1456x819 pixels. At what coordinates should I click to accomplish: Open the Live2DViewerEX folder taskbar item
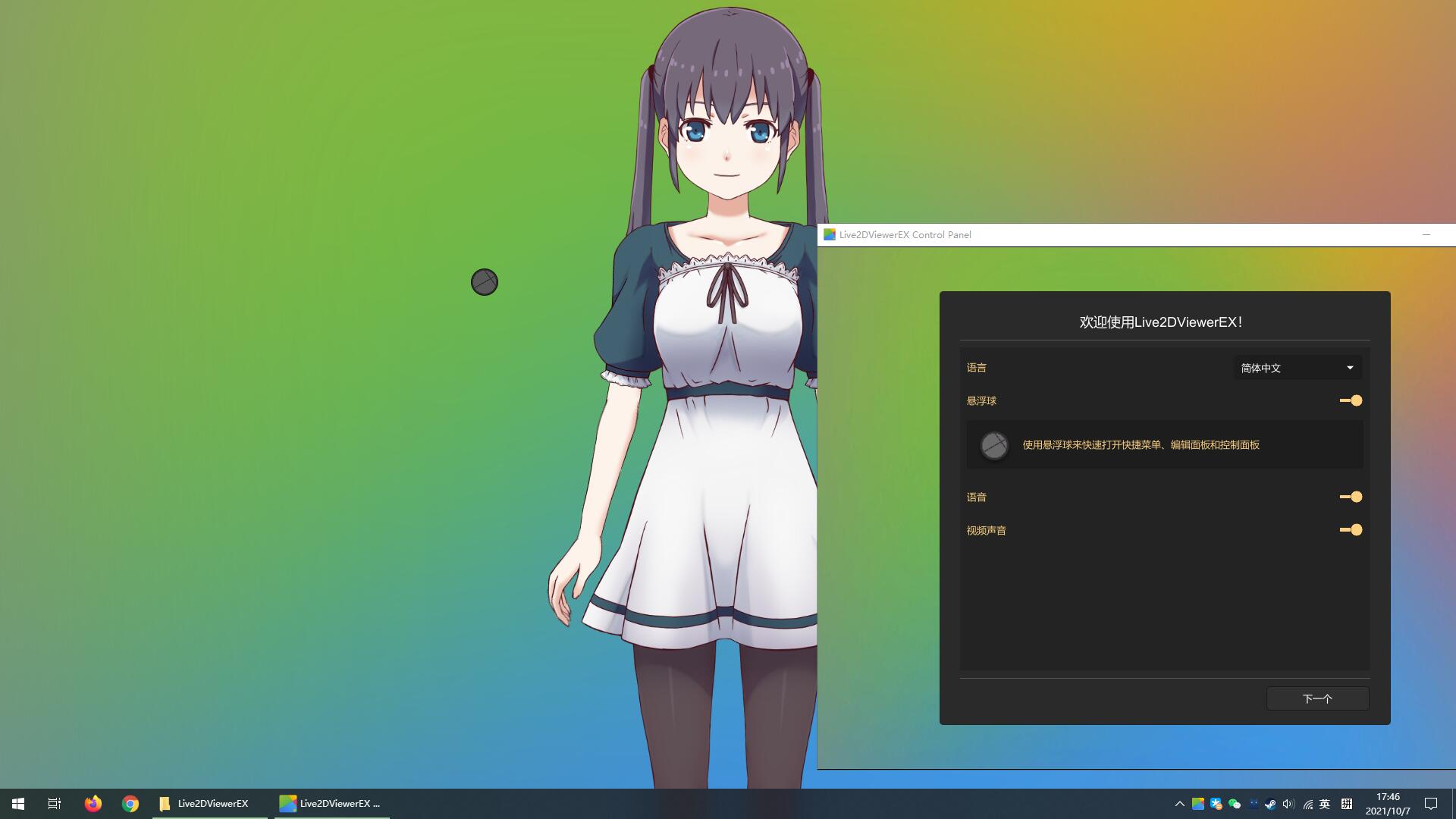[210, 804]
